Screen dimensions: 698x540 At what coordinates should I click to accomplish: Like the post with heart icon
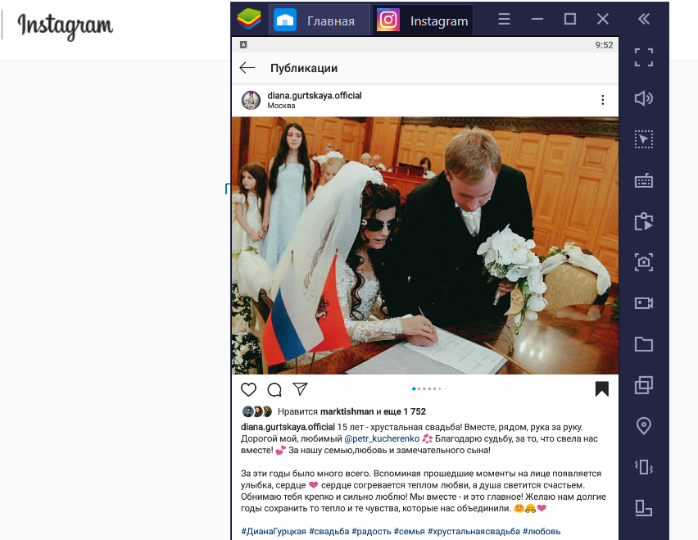click(x=248, y=390)
